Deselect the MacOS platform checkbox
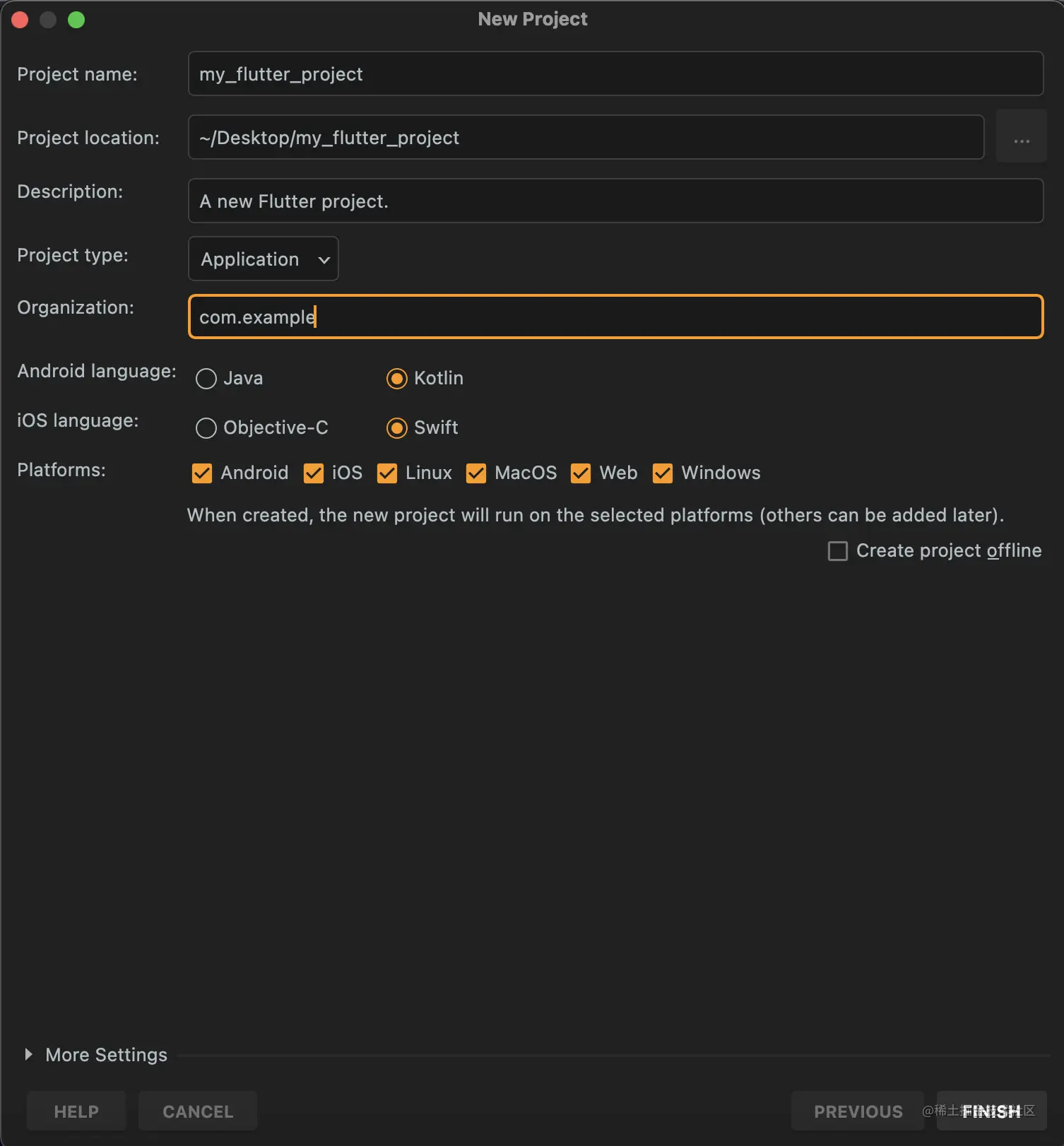This screenshot has height=1146, width=1064. (x=476, y=473)
